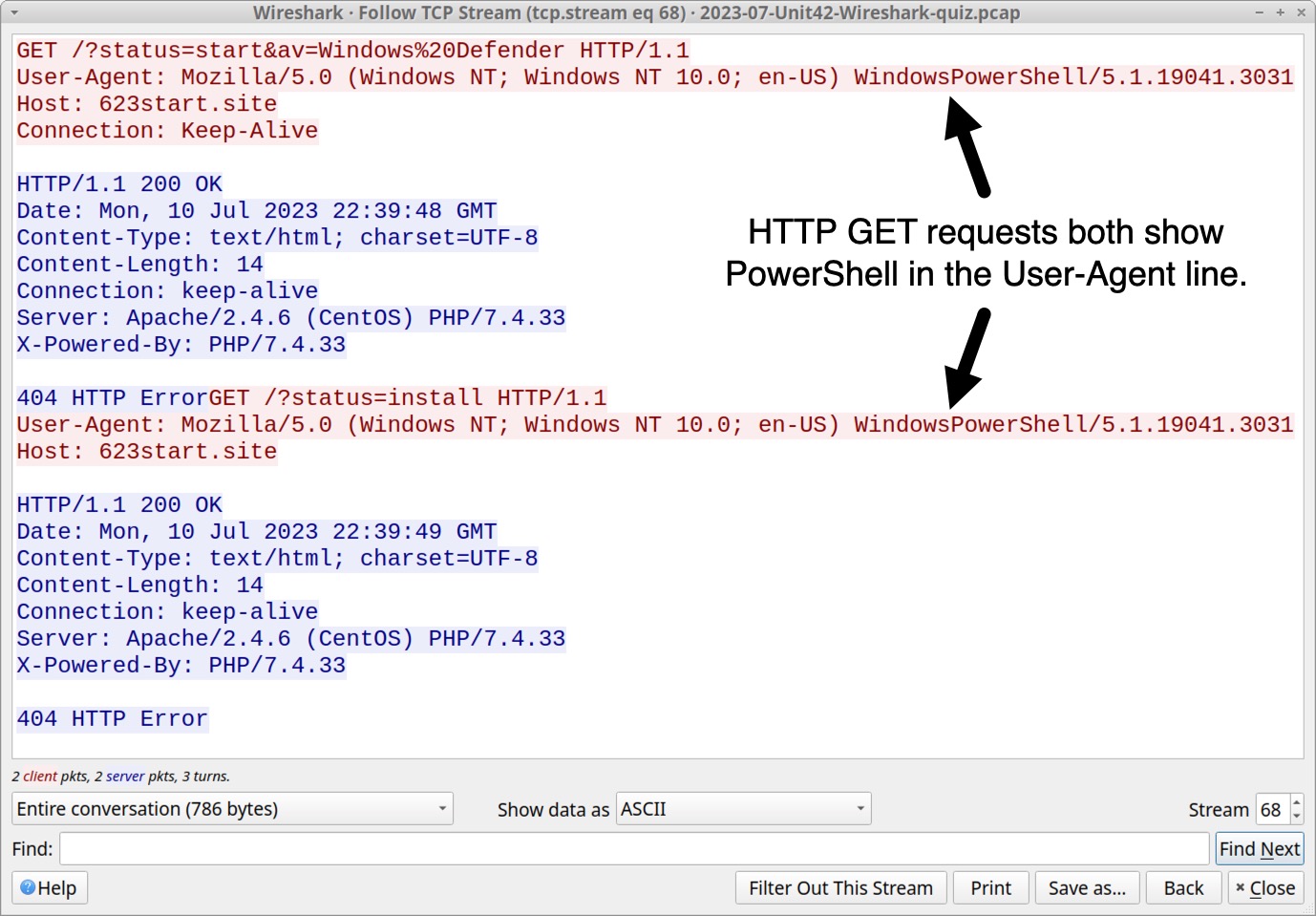Select the stream number 68 field
1316x916 pixels.
tap(1273, 809)
